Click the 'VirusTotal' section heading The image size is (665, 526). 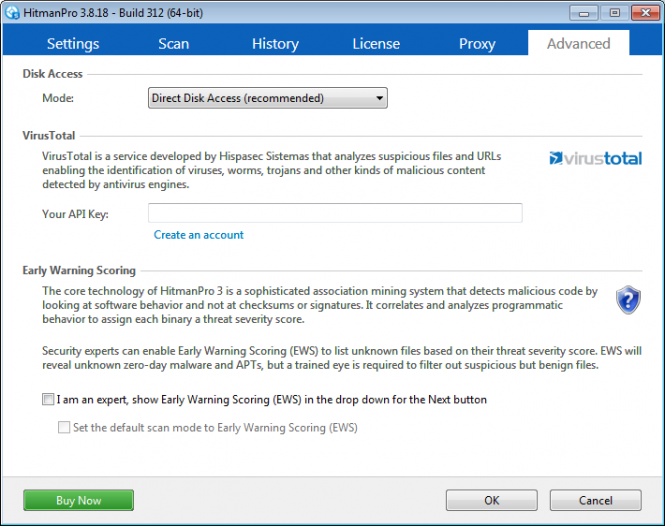(x=49, y=135)
